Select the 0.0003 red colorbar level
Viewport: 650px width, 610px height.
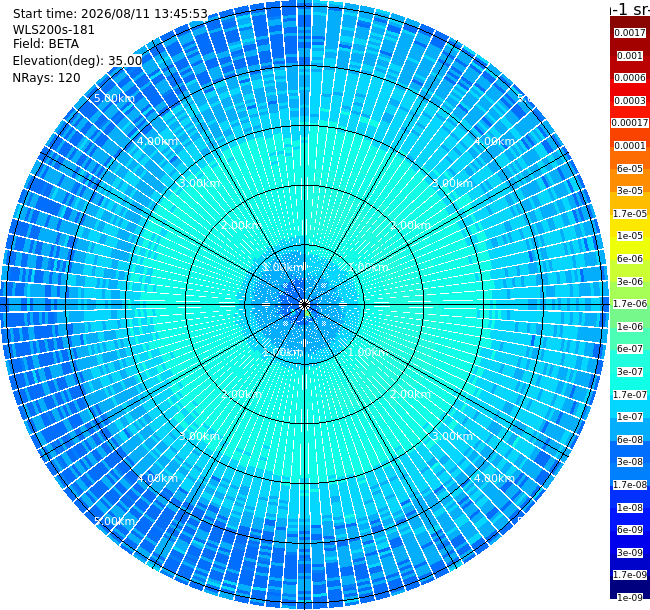pyautogui.click(x=630, y=101)
